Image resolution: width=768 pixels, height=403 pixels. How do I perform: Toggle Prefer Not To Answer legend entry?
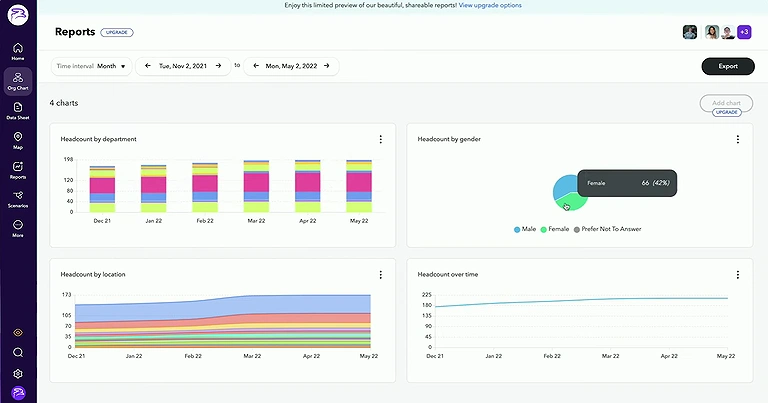coord(607,229)
